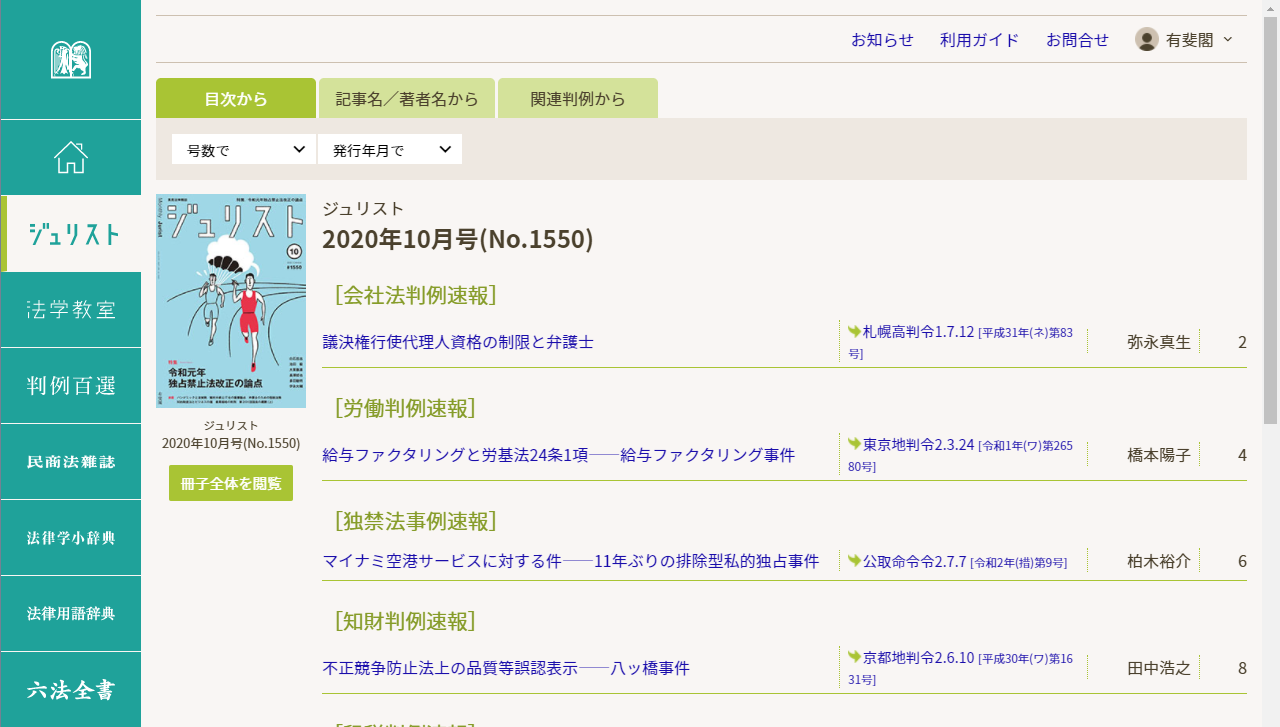Click green arrow beside 東京地判令2.3.24

(854, 443)
